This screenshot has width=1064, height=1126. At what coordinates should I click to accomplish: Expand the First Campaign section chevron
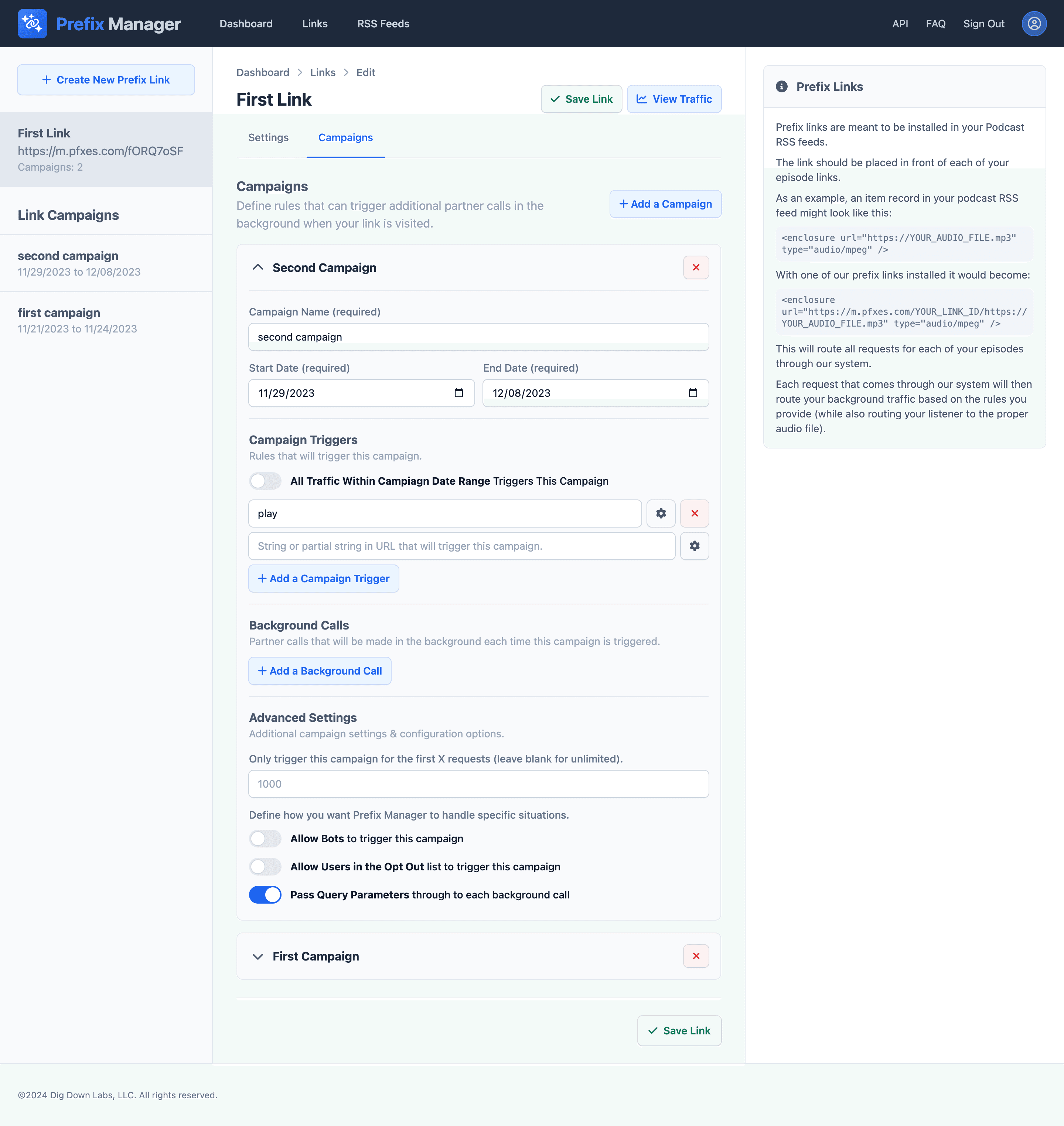(258, 956)
